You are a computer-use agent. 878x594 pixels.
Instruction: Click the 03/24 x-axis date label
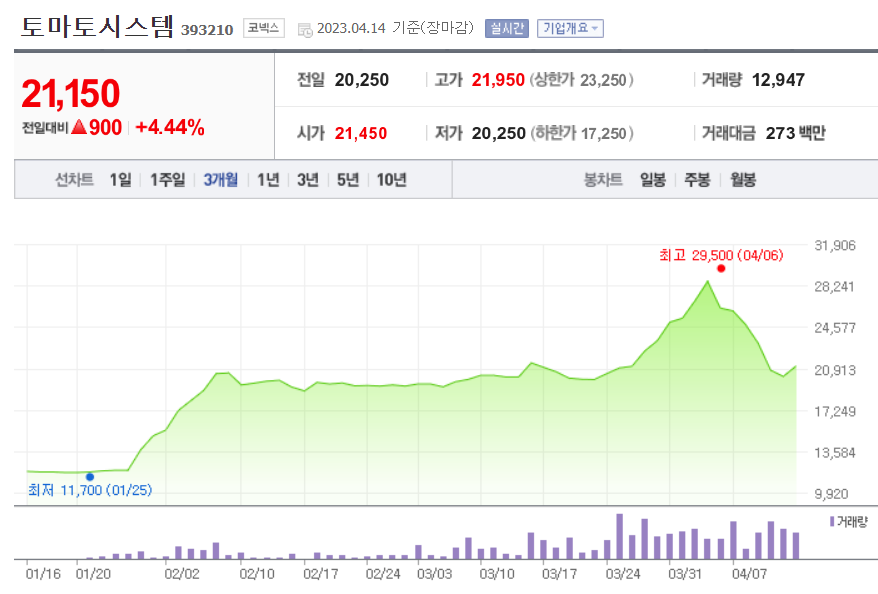pyautogui.click(x=623, y=574)
